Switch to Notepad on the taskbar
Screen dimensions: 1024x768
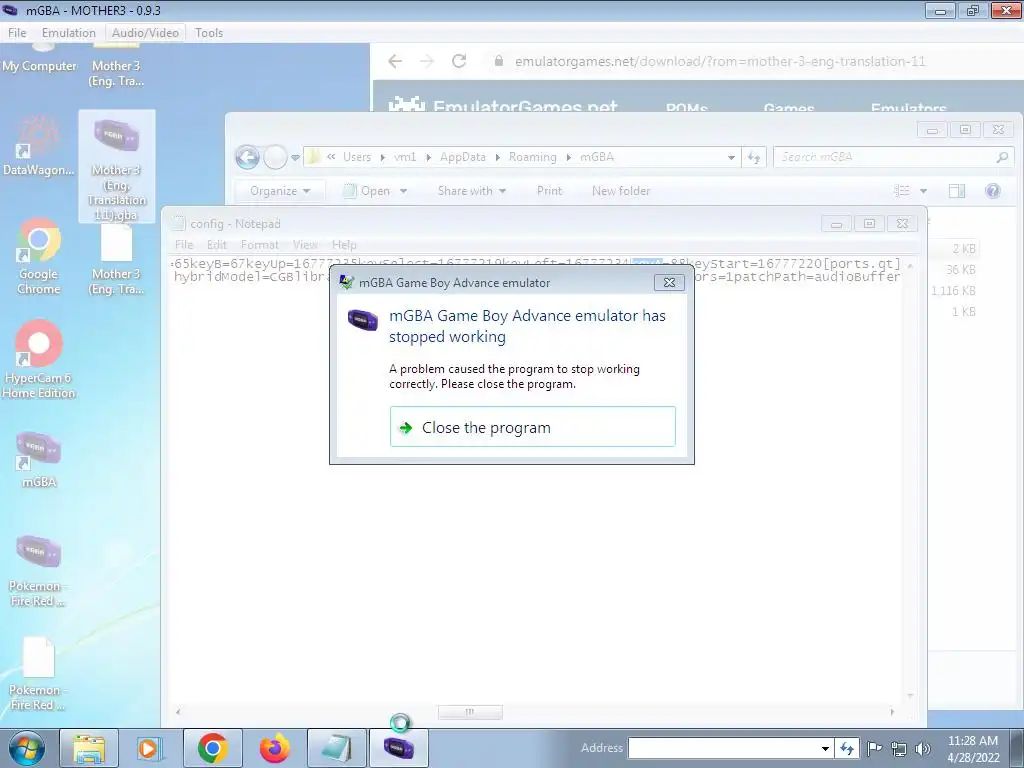[337, 748]
